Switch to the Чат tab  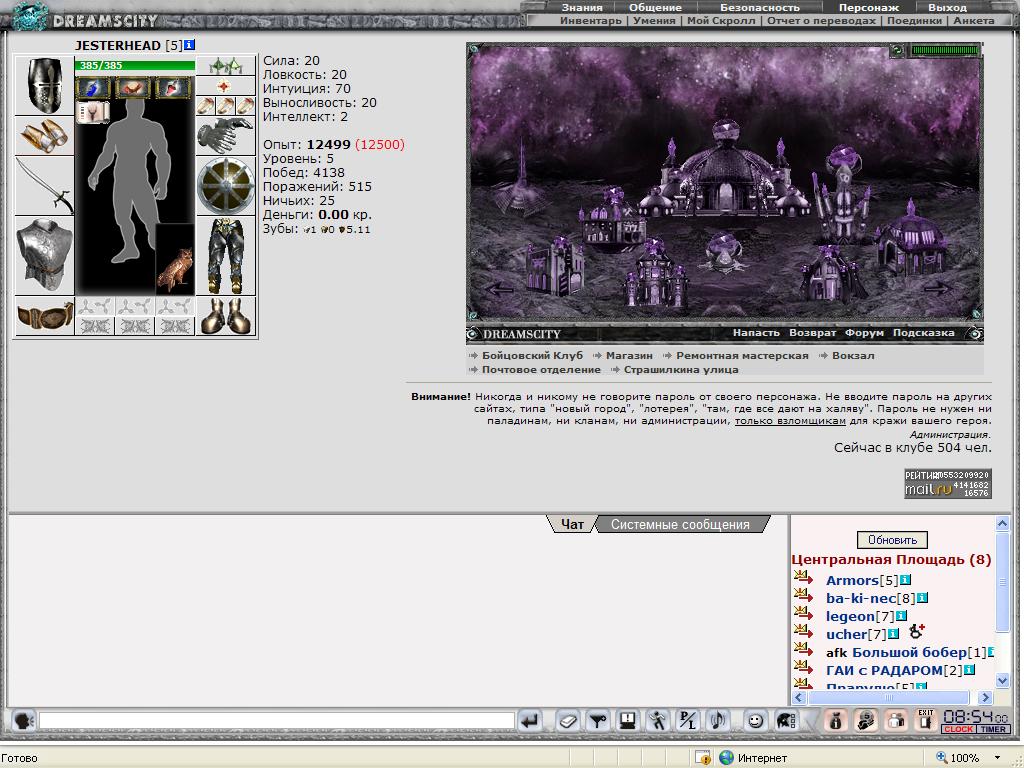pyautogui.click(x=572, y=524)
